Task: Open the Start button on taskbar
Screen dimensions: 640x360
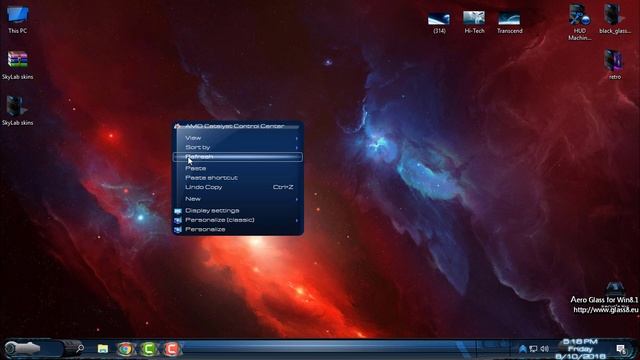Action: tap(22, 348)
